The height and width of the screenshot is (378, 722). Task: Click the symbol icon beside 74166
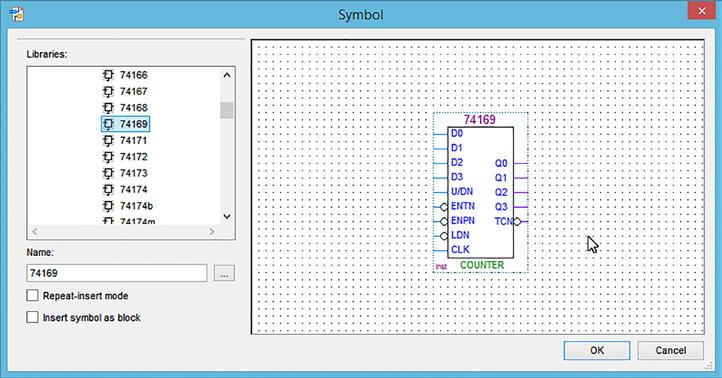click(x=108, y=75)
